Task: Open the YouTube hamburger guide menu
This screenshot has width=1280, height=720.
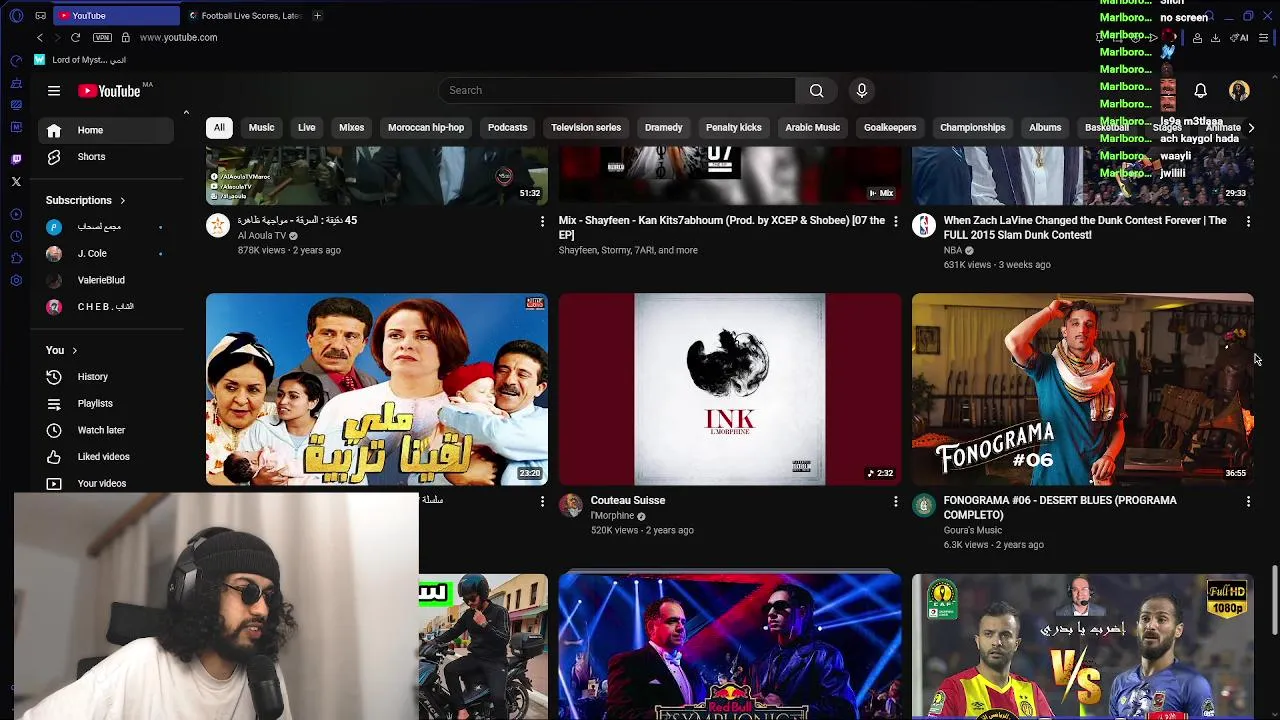Action: (x=54, y=91)
